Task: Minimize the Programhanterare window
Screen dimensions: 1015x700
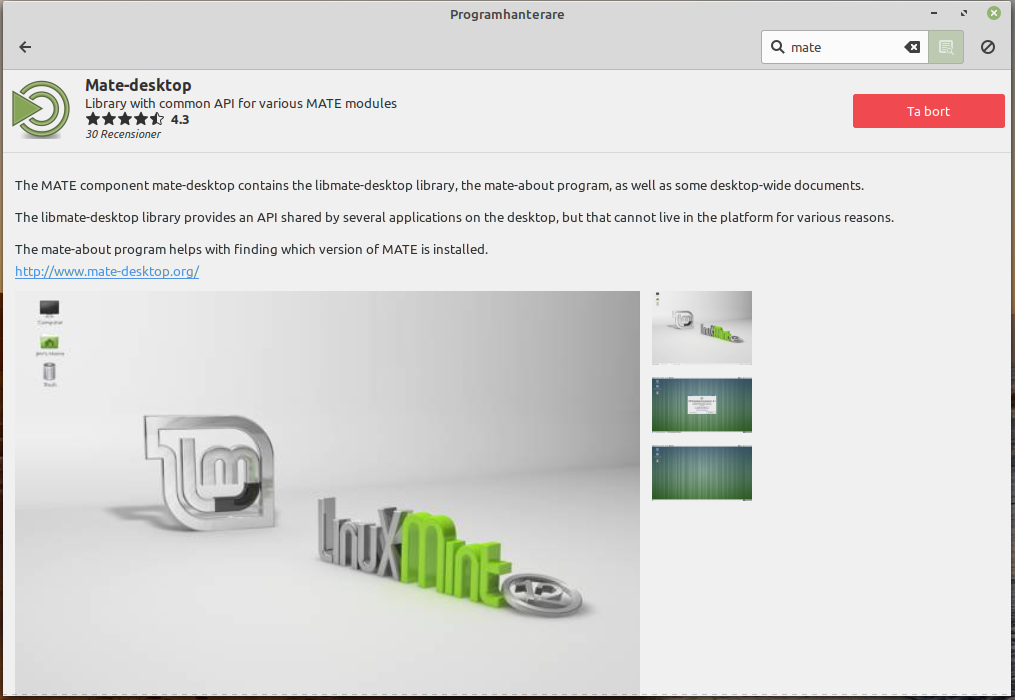Action: [x=934, y=13]
